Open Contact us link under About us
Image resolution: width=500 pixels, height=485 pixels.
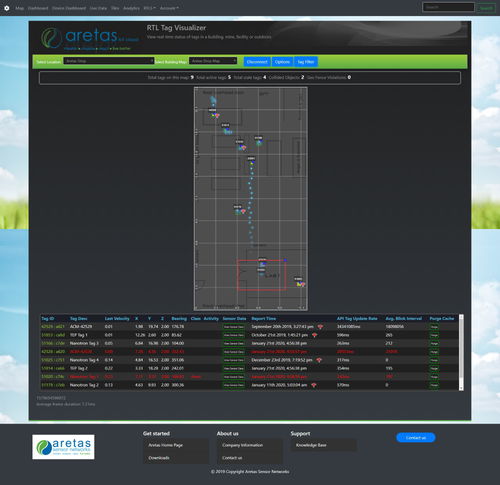click(x=232, y=458)
